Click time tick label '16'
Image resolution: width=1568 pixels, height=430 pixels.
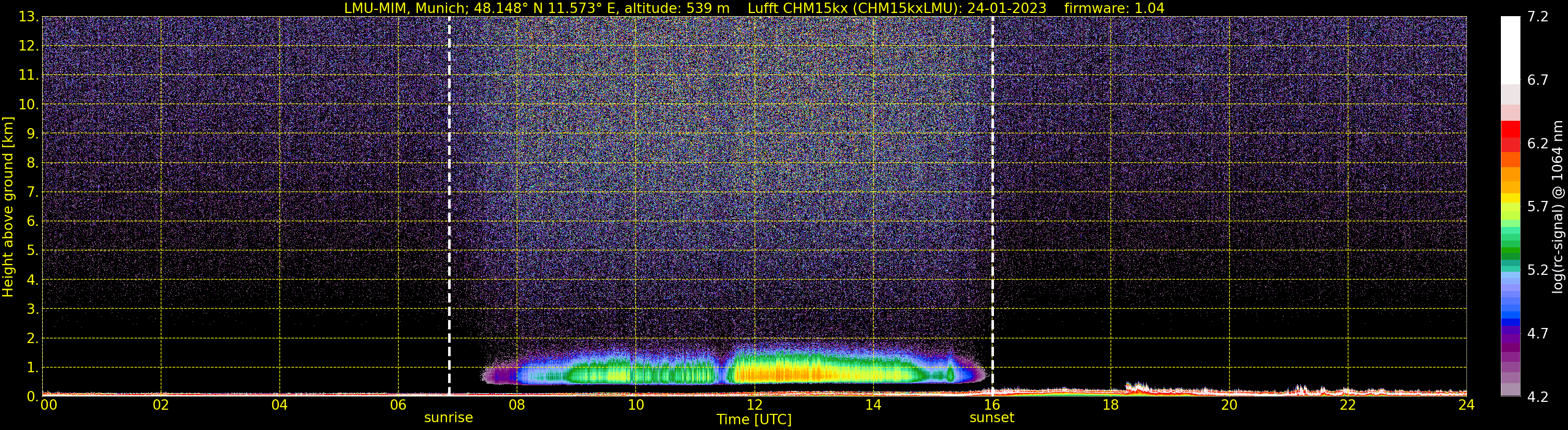coord(991,405)
